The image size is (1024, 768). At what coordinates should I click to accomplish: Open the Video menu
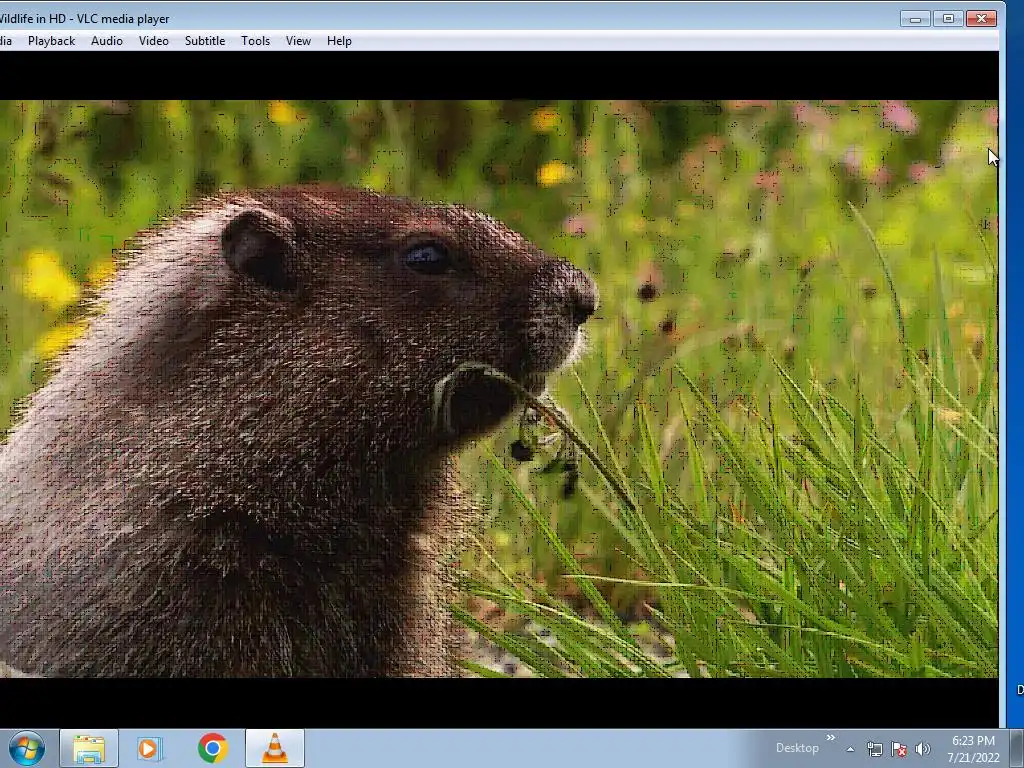153,40
